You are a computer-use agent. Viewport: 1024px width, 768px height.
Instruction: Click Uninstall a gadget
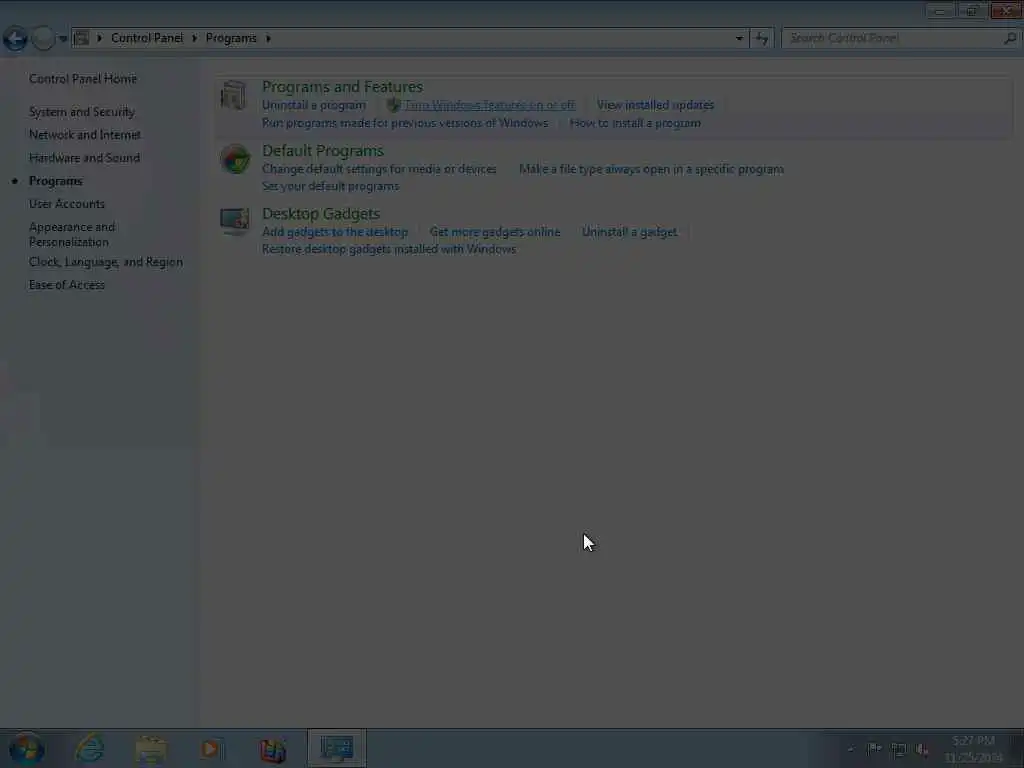point(629,232)
